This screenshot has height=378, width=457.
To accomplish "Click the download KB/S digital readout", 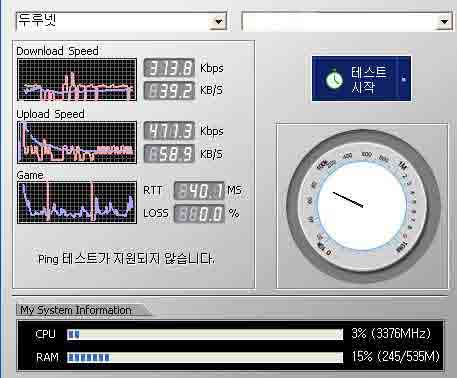I will 169,90.
